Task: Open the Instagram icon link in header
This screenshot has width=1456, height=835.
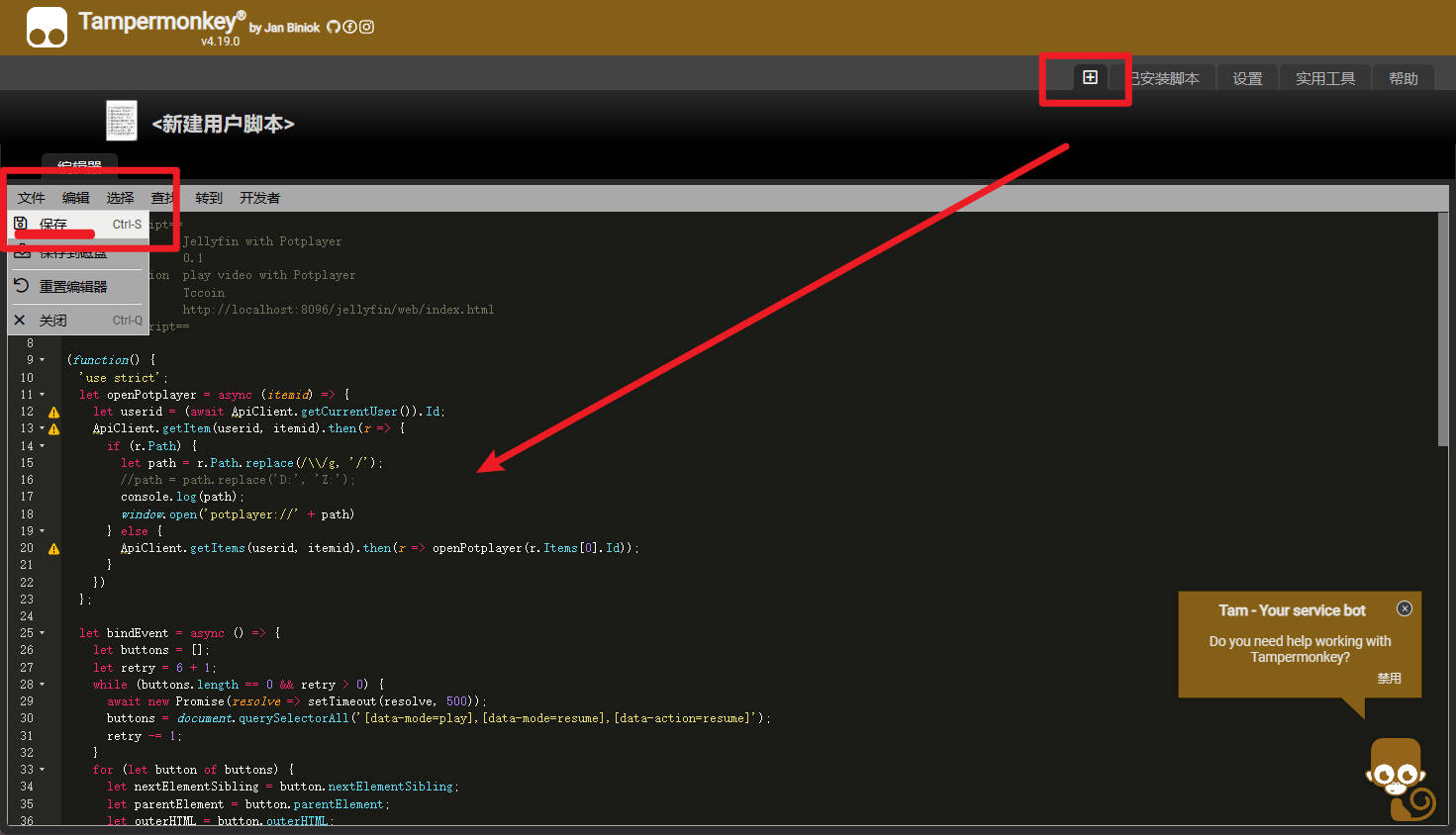Action: 366,27
